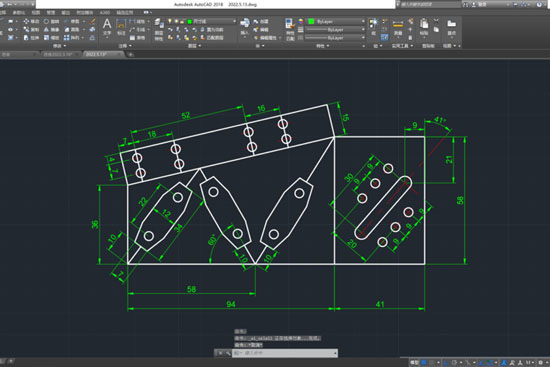This screenshot has width=550, height=367.
Task: Click the green color swatch in Properties
Action: tap(311, 21)
